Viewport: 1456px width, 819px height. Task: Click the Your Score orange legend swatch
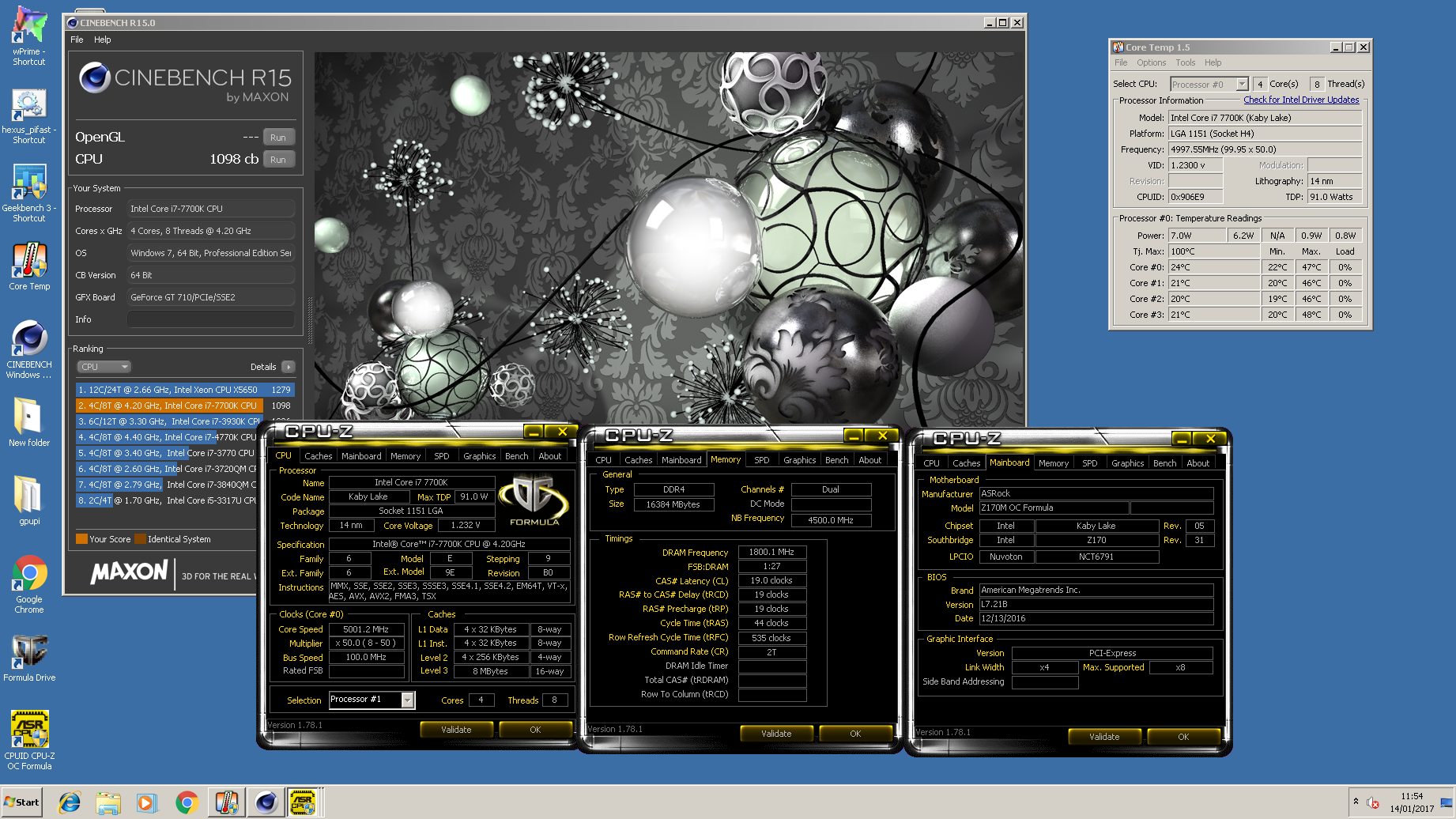point(81,539)
